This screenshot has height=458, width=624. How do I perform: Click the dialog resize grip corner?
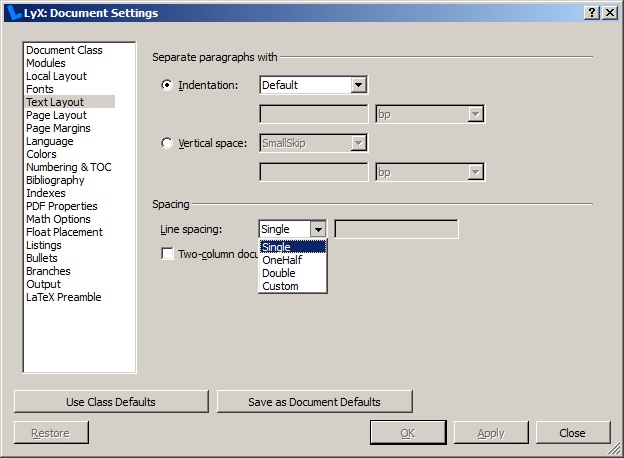[x=614, y=450]
